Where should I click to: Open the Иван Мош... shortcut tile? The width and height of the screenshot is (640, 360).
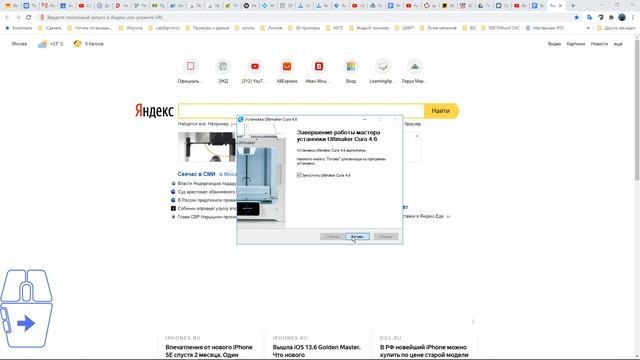(319, 71)
